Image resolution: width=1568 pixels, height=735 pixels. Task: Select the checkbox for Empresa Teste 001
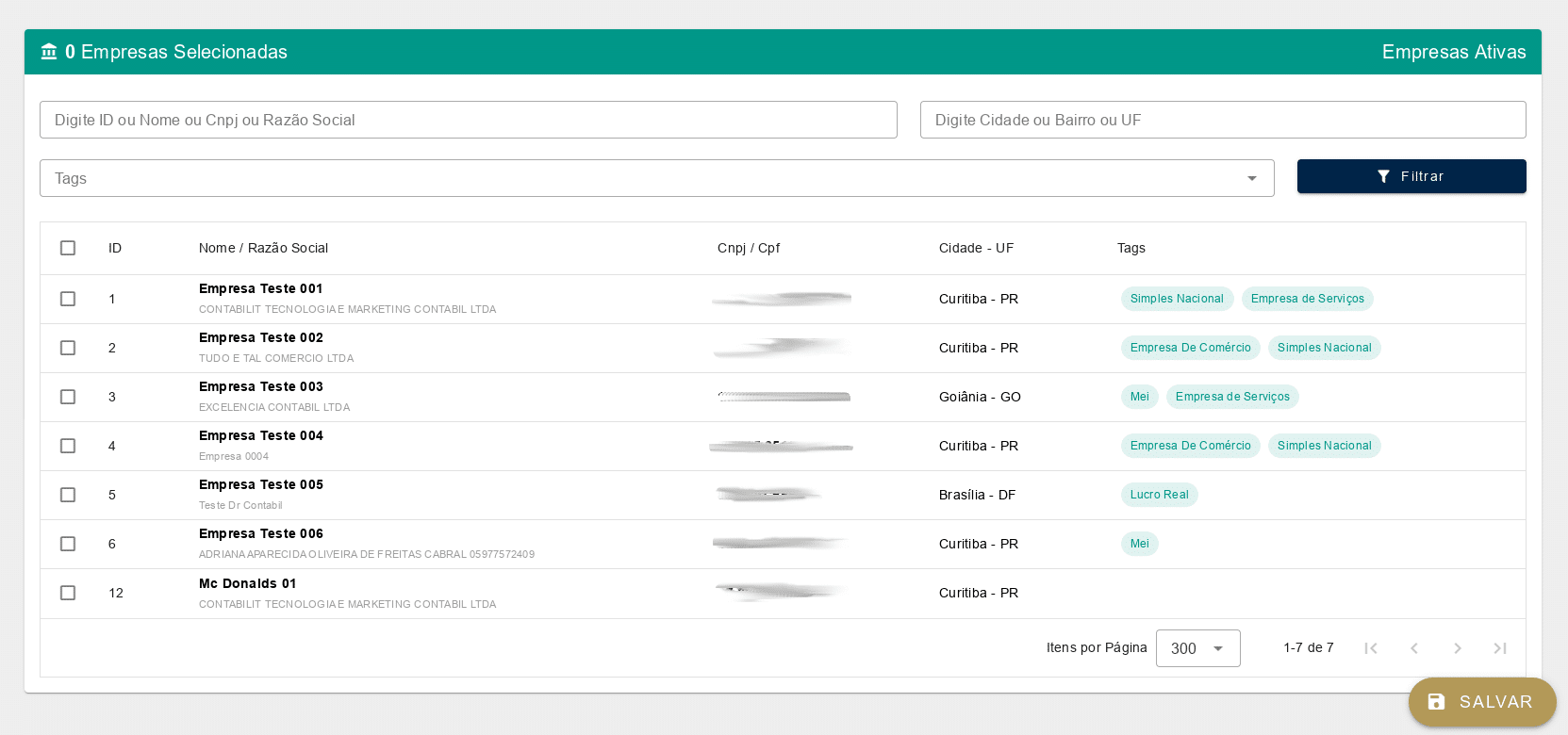coord(68,299)
